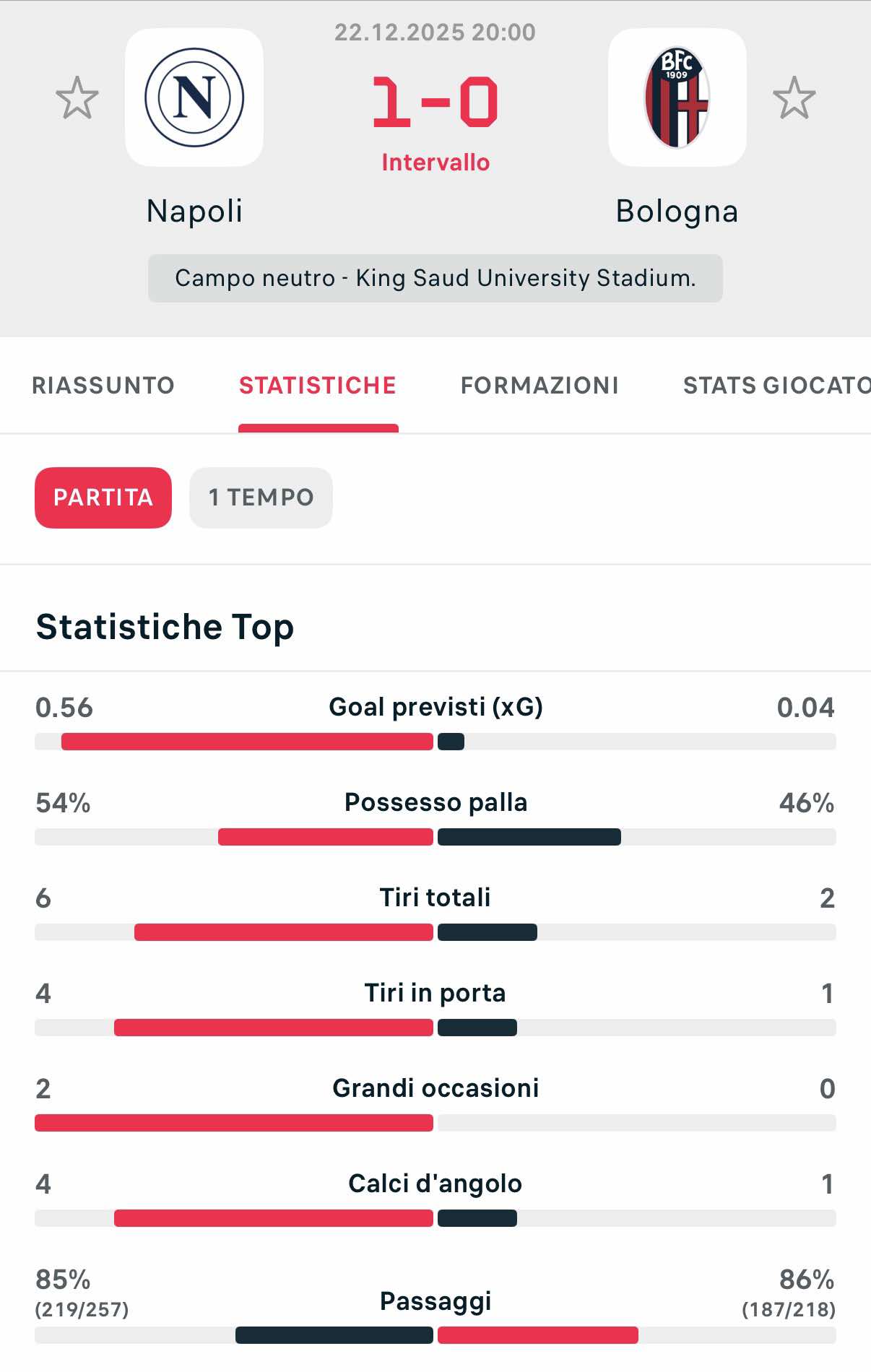Tap the Passaggi stat label
Screen dimensions: 871x1372
point(435,1301)
